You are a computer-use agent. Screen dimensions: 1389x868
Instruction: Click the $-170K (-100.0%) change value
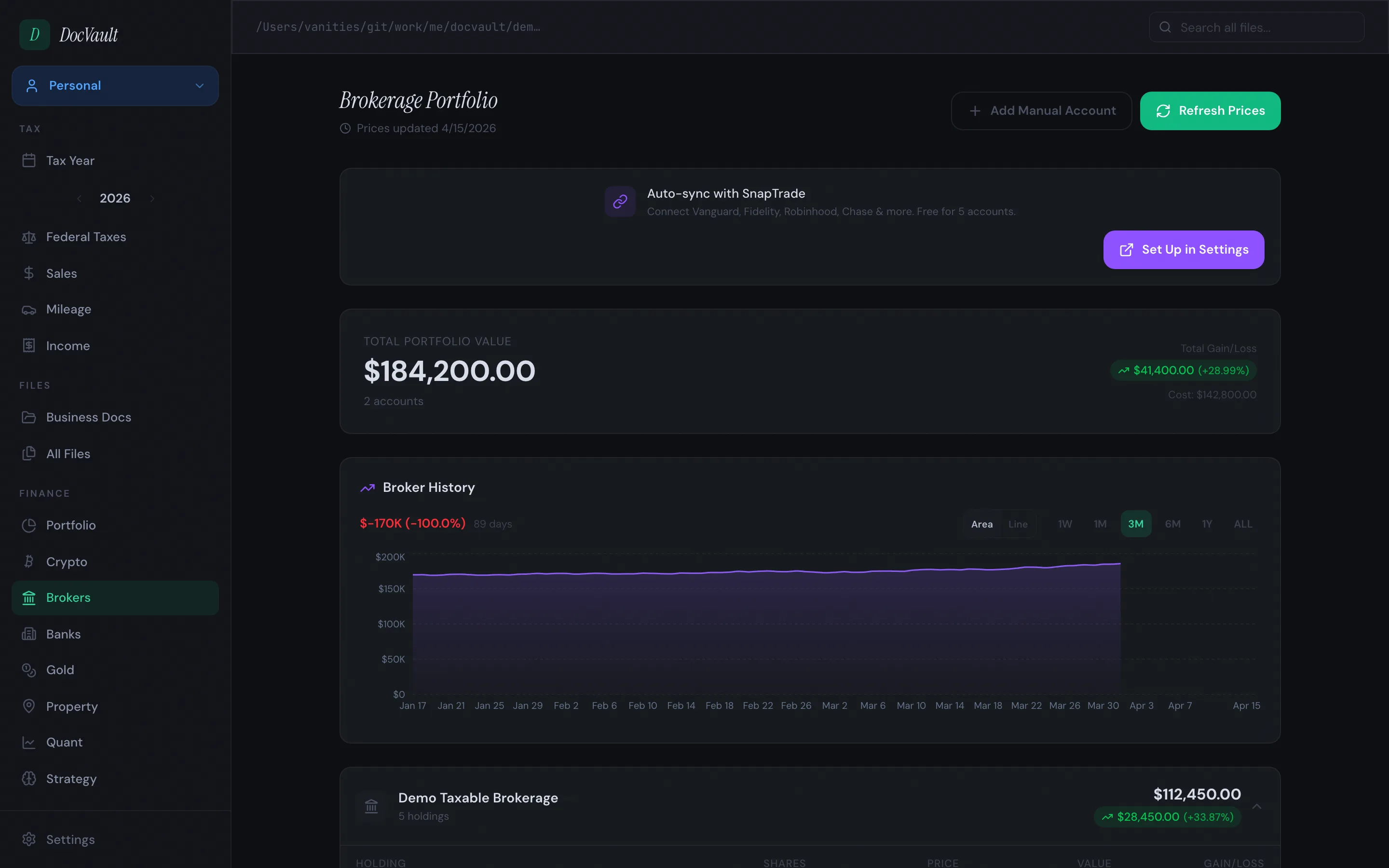tap(413, 524)
